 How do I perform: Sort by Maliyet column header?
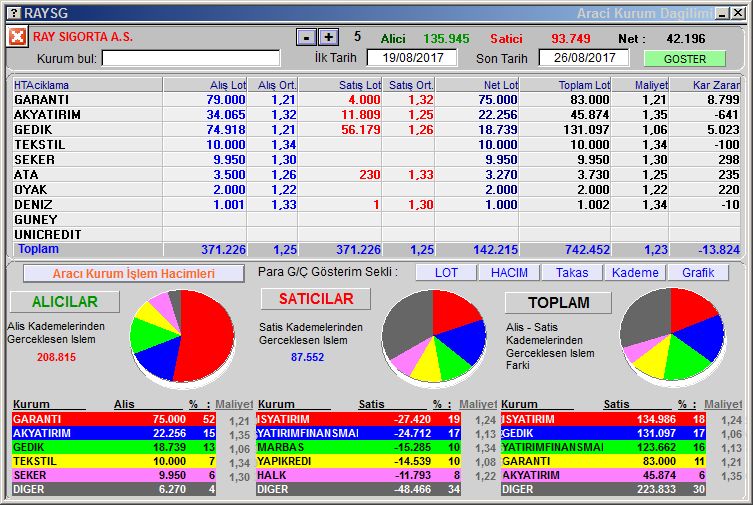(x=640, y=85)
